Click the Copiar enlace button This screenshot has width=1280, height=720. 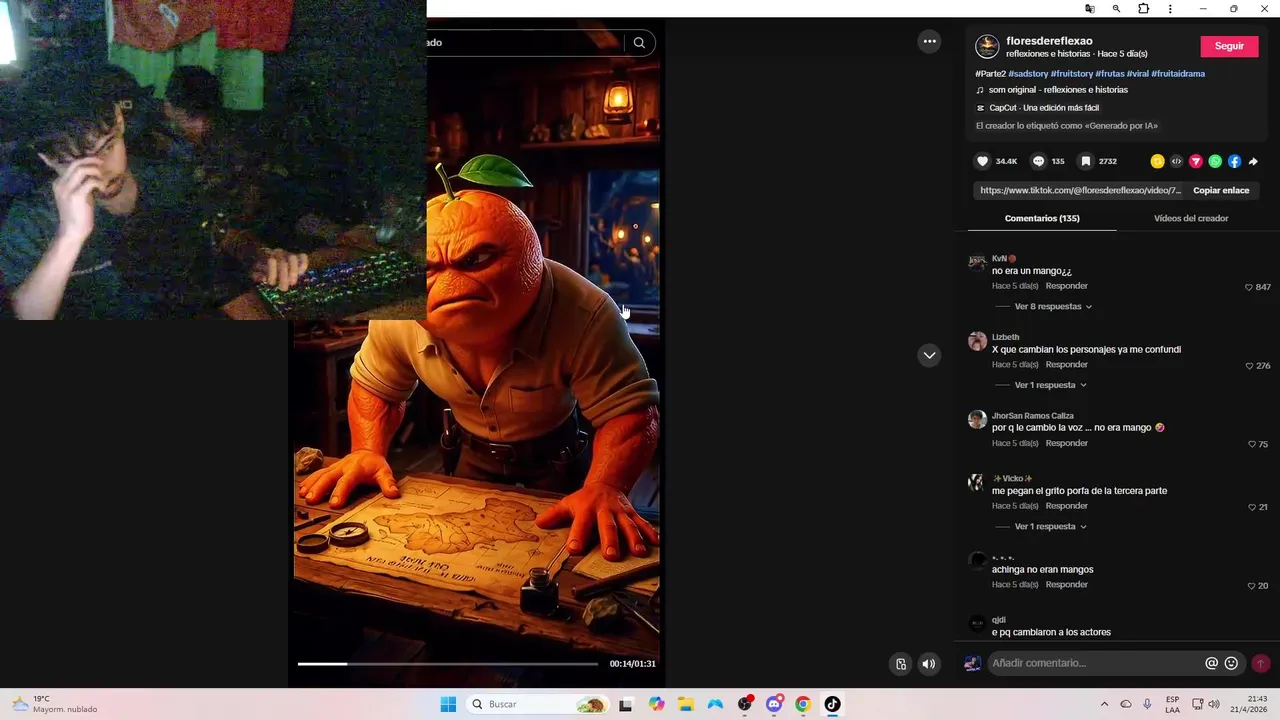coord(1221,190)
